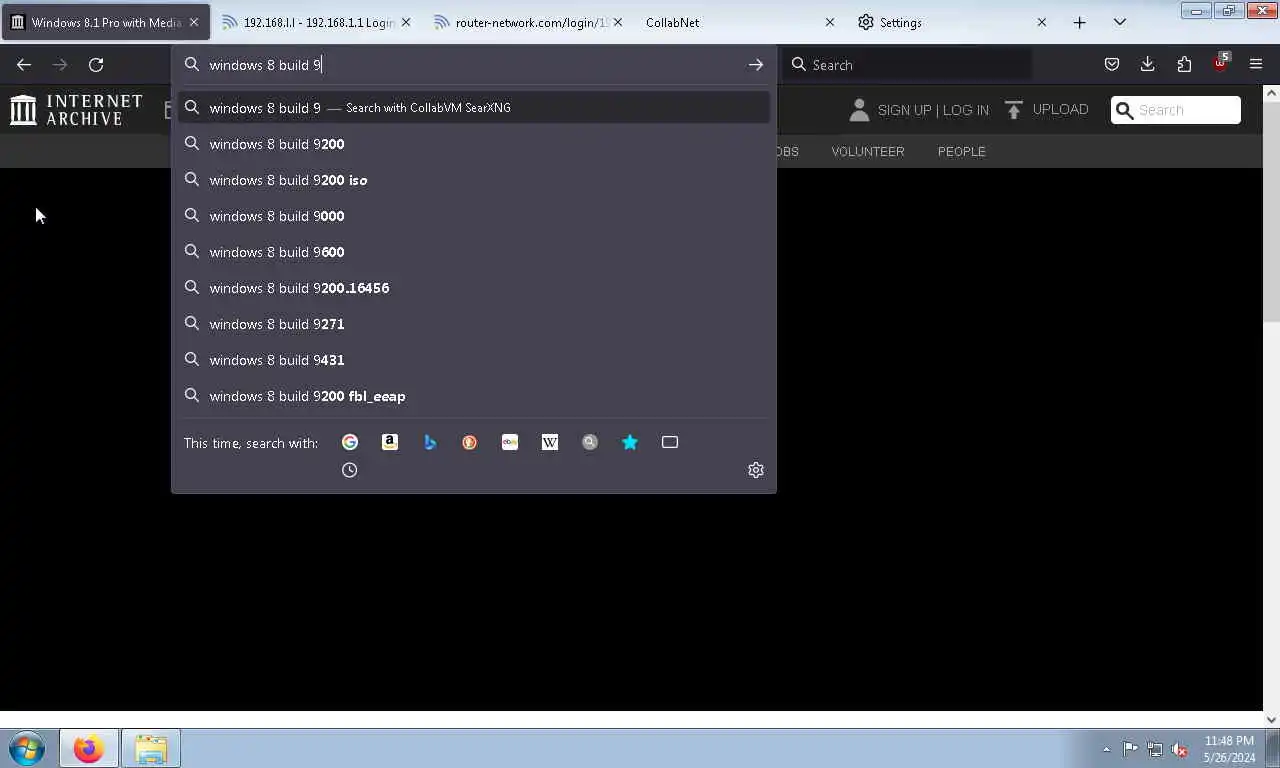
Task: Click the Go arrow in the address bar
Action: (x=756, y=65)
